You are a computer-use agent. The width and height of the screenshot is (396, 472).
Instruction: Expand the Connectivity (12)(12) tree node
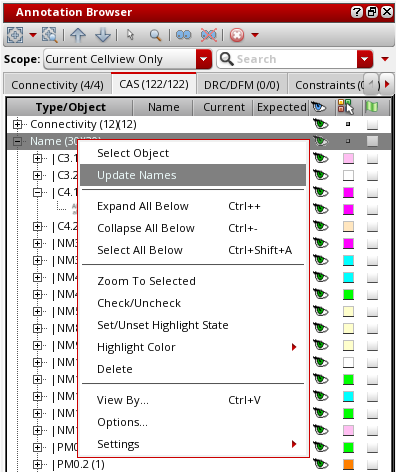[x=17, y=124]
